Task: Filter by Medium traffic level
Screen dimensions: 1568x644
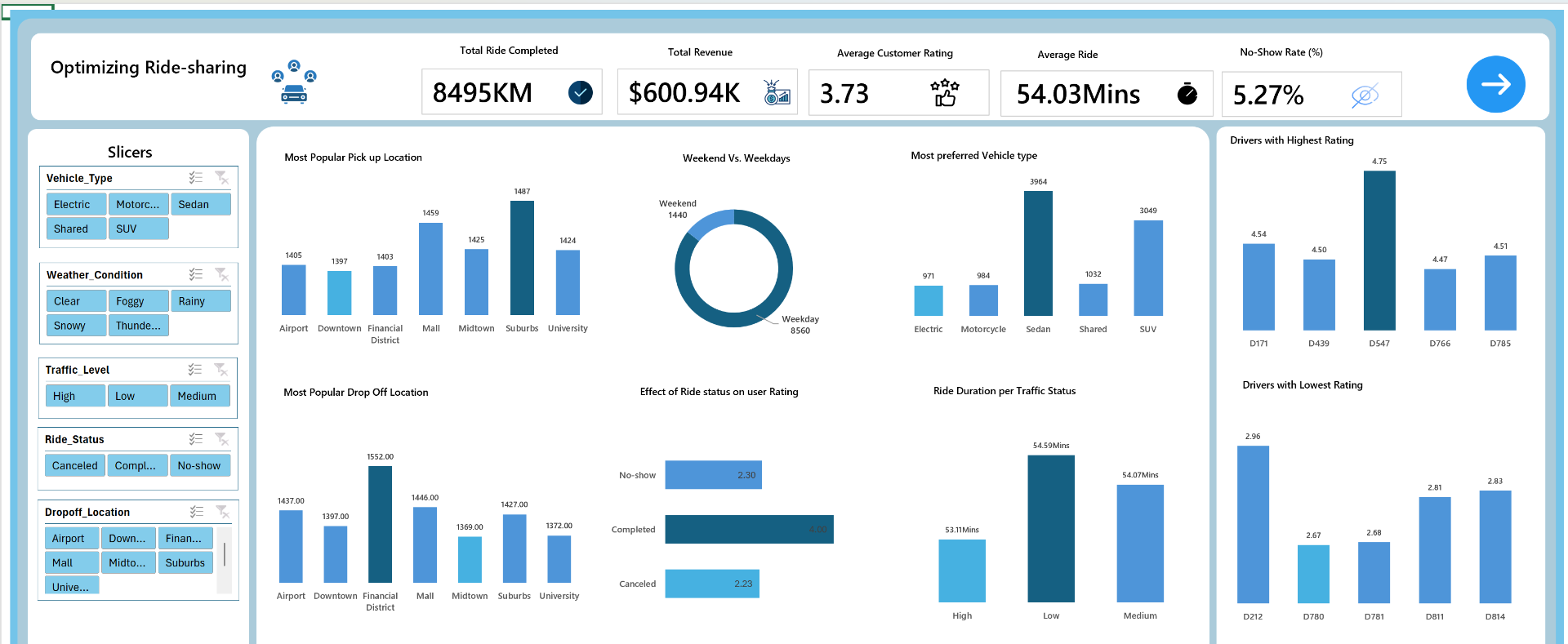Action: click(200, 396)
